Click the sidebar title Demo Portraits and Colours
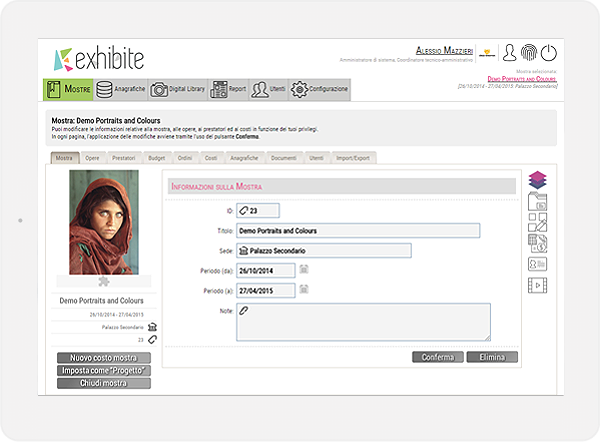600x442 pixels. point(101,301)
